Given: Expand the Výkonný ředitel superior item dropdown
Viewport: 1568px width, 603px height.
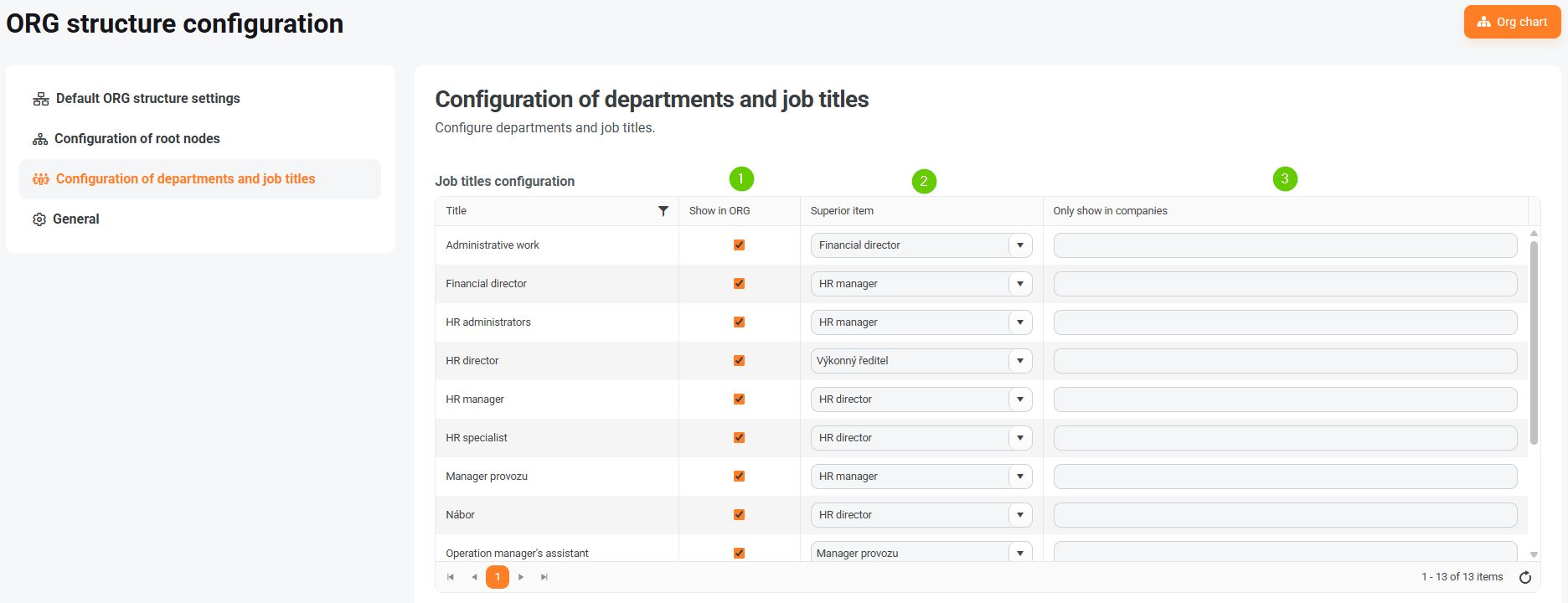Looking at the screenshot, I should click(1019, 361).
